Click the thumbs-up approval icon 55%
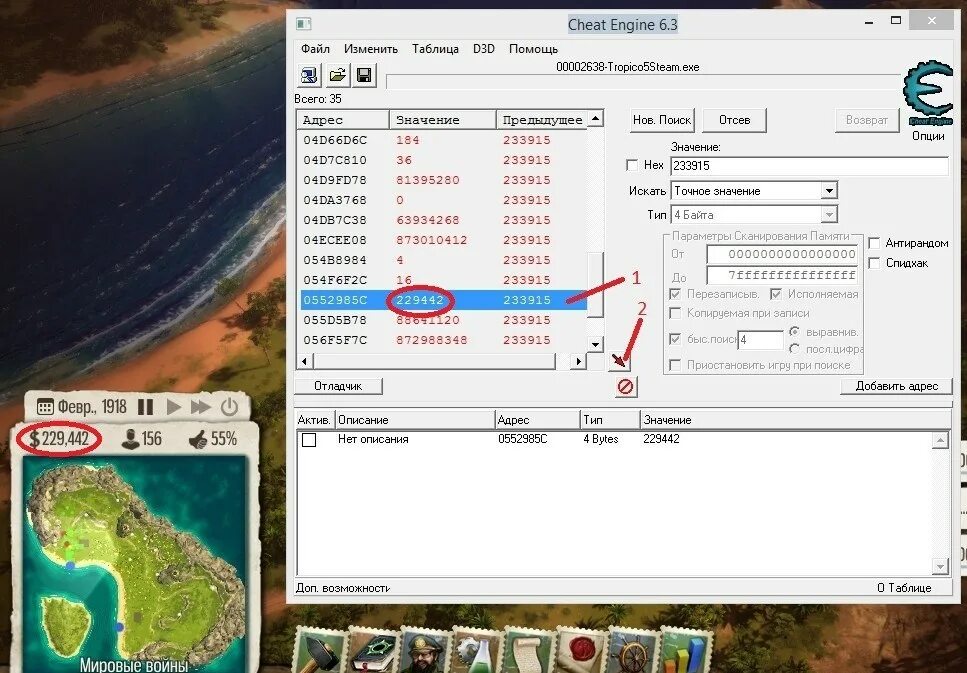Screen dimensions: 967x673 coord(197,440)
